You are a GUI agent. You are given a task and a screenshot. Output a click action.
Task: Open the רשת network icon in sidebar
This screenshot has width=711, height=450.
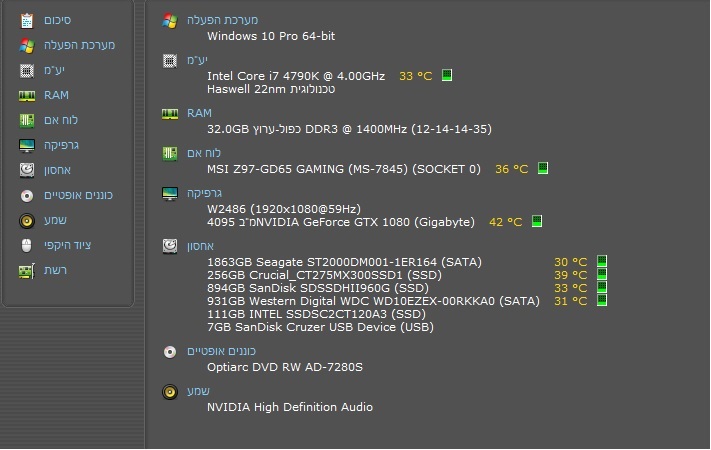(27, 270)
